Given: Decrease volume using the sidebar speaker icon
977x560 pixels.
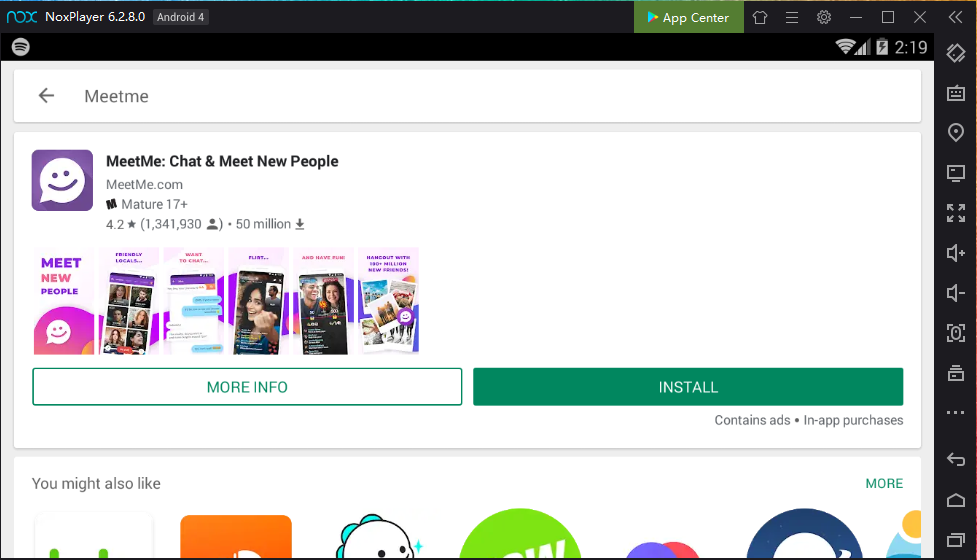Looking at the screenshot, I should point(956,293).
